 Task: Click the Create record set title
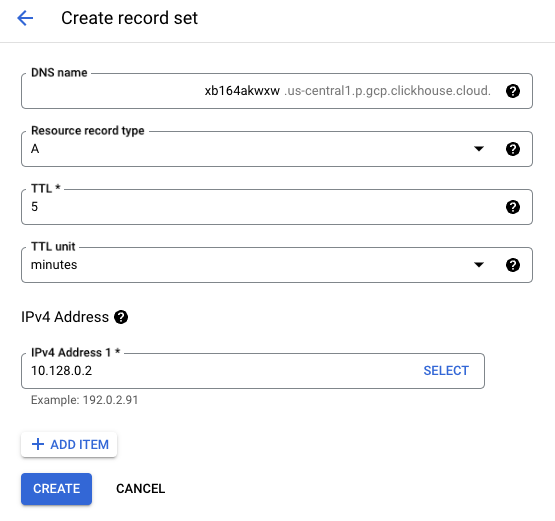130,18
